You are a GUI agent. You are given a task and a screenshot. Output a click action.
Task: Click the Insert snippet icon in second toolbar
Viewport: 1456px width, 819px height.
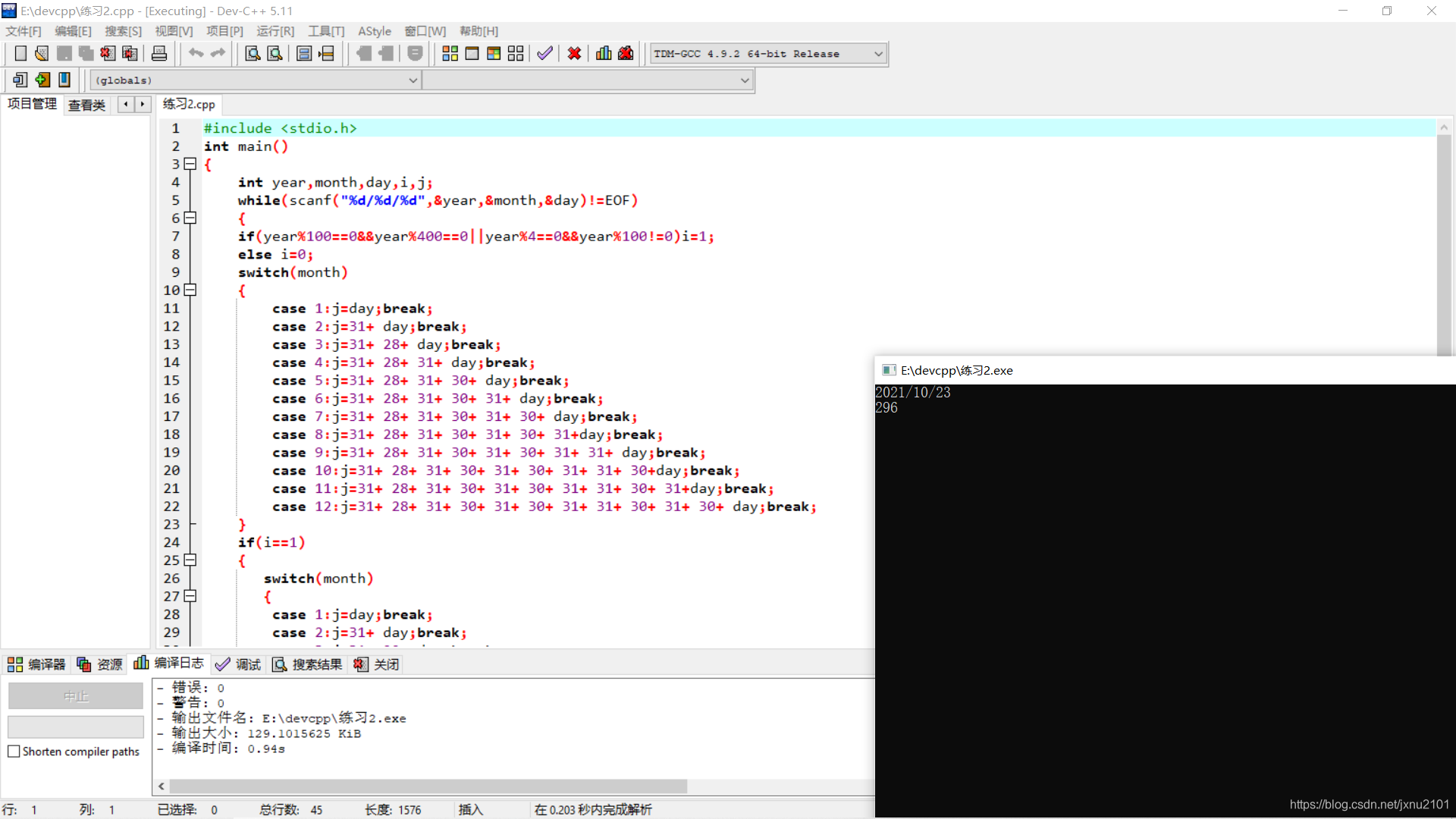(20, 80)
